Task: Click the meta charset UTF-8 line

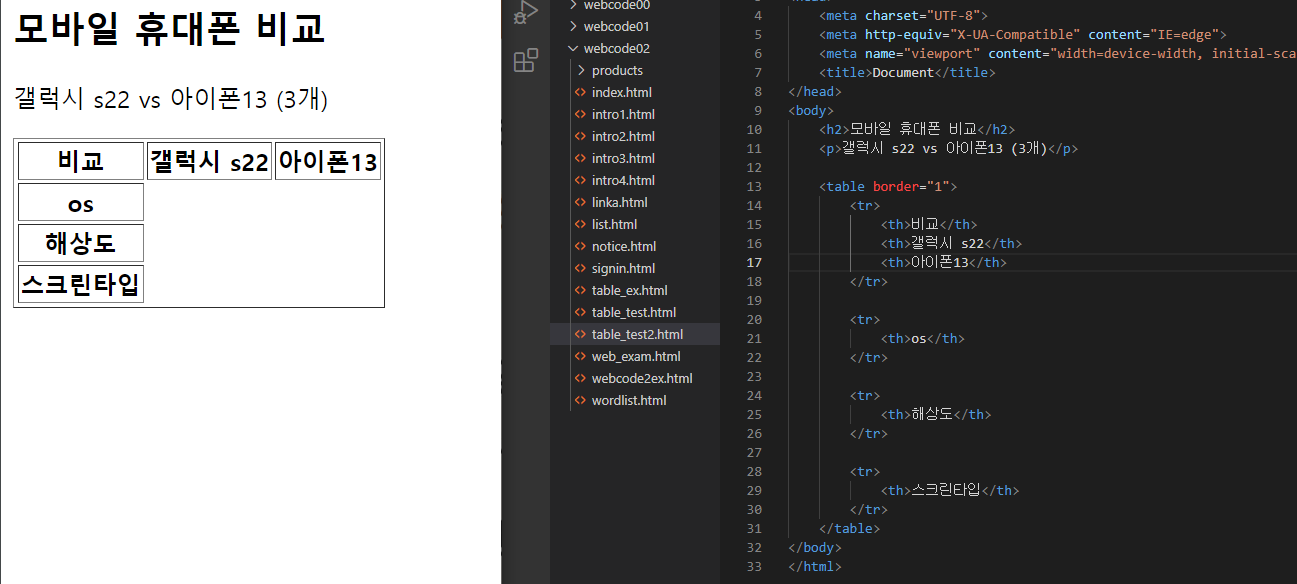Action: click(x=903, y=15)
